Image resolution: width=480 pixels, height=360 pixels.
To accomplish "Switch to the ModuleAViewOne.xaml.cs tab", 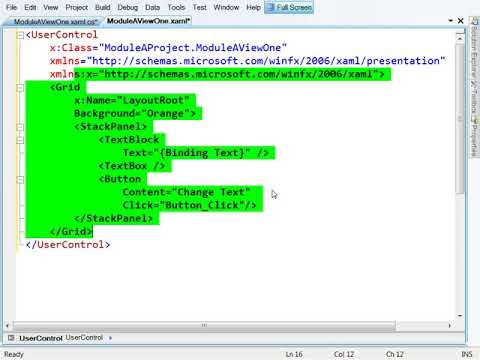I will click(x=55, y=22).
